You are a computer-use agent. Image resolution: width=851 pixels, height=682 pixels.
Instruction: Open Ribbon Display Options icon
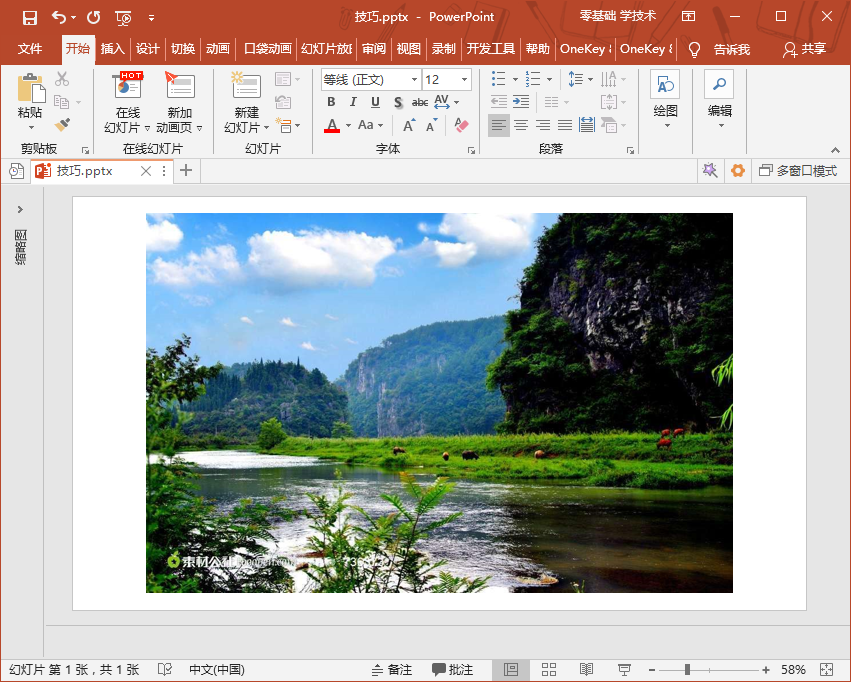point(688,16)
